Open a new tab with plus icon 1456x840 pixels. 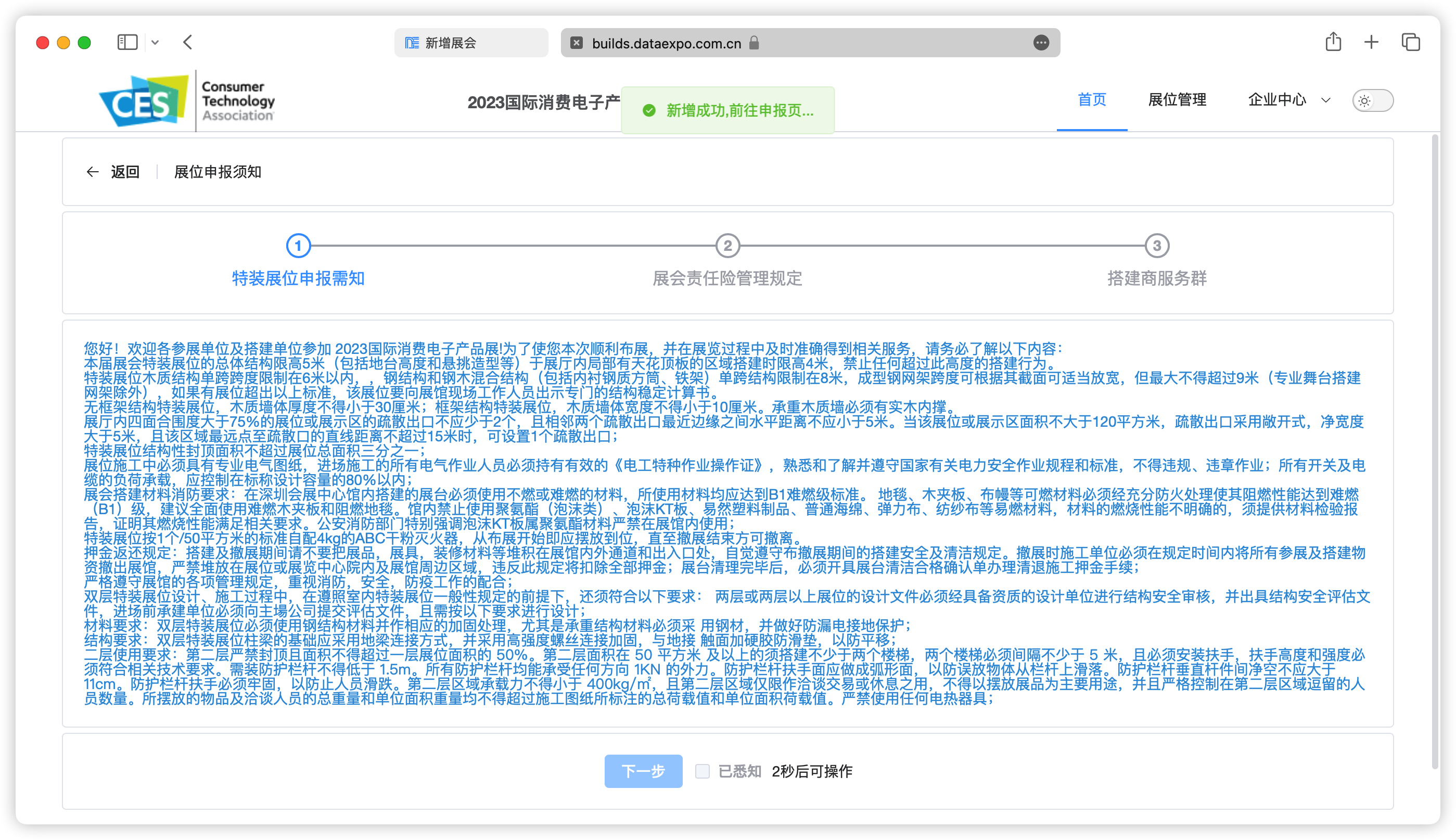click(1371, 42)
